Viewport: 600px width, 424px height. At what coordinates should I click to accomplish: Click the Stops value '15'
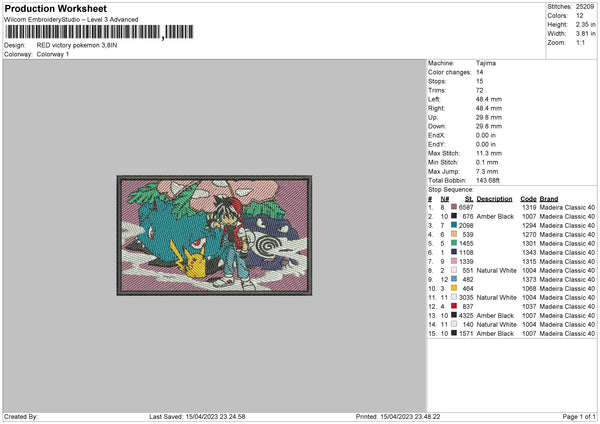click(x=479, y=81)
